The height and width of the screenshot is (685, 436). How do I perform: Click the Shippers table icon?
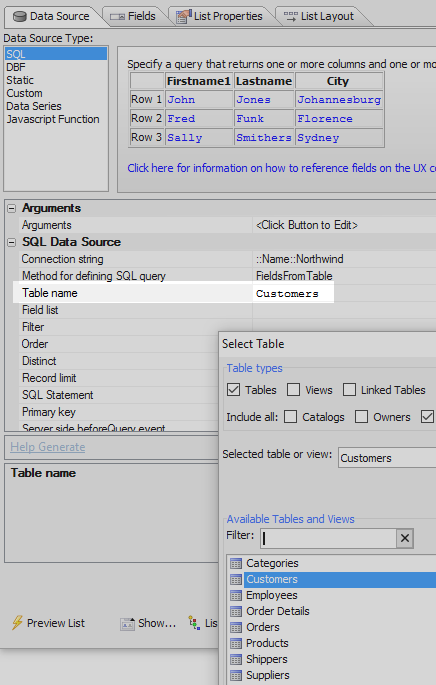236,659
